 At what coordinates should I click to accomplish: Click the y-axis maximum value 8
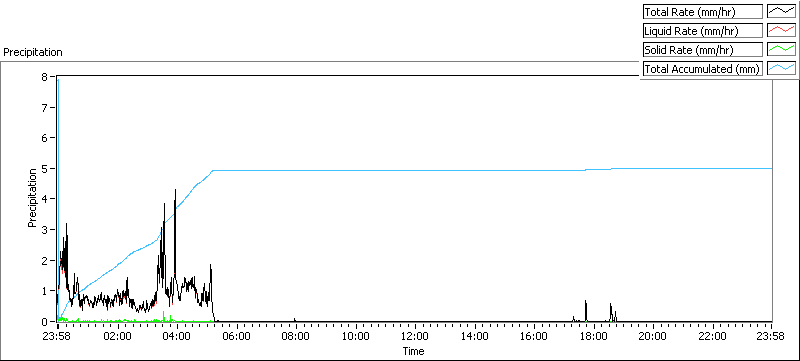click(x=44, y=77)
